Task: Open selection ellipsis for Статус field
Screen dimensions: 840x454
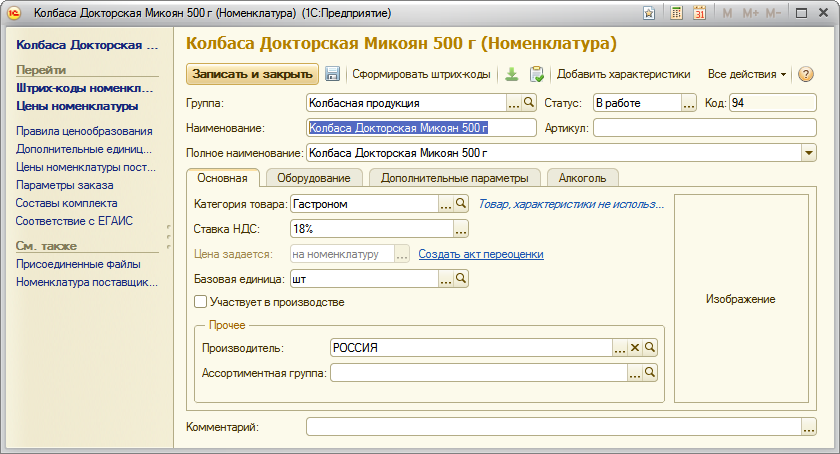Action: [x=688, y=102]
